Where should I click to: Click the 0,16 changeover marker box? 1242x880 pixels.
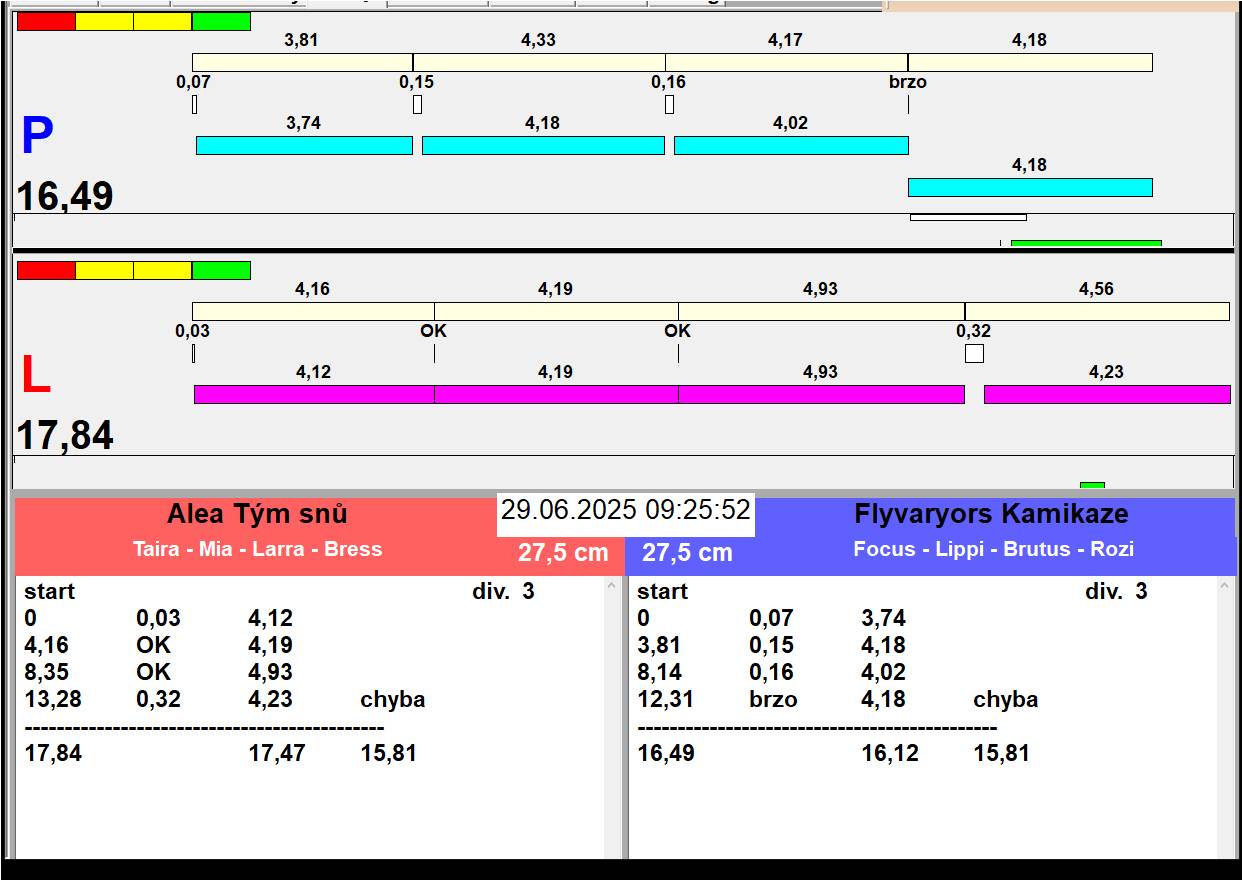coord(669,104)
